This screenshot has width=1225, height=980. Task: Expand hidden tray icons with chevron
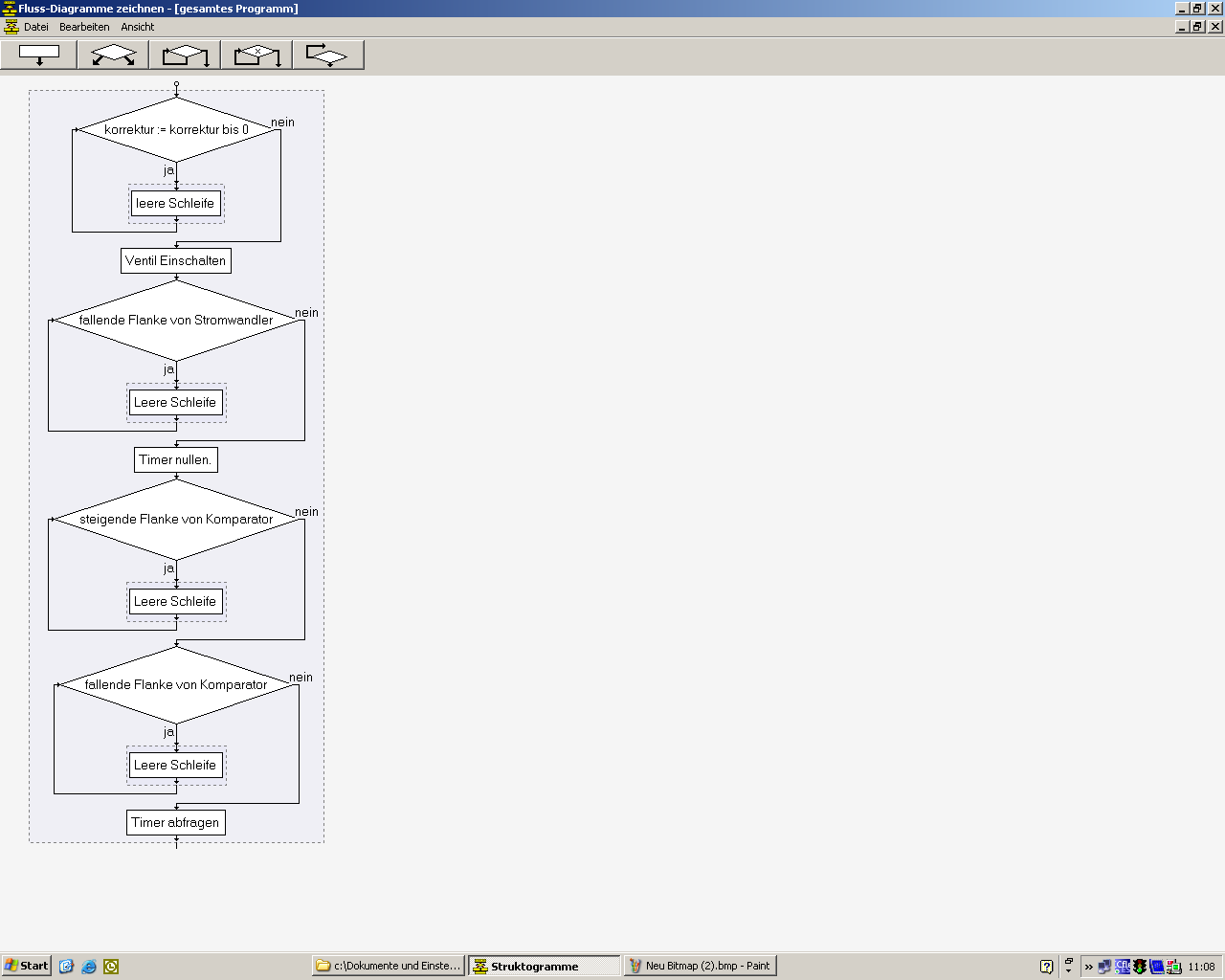(x=1088, y=967)
